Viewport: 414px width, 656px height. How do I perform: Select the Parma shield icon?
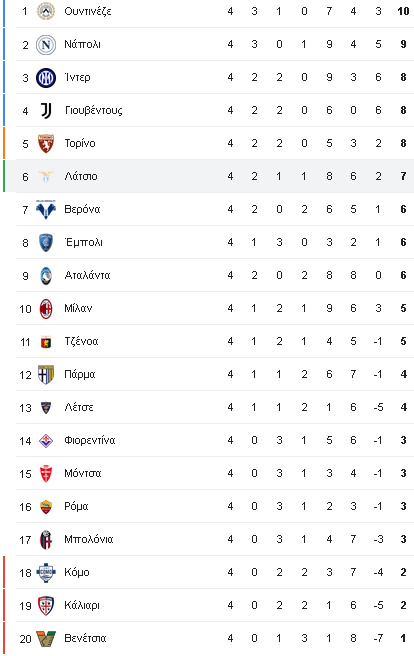(x=46, y=374)
